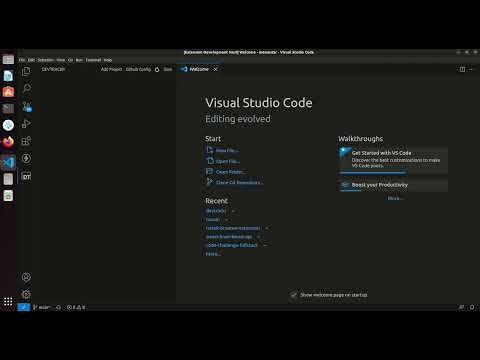Show Applications grid in Ubuntu dock
This screenshot has width=480, height=360.
pos(8,302)
